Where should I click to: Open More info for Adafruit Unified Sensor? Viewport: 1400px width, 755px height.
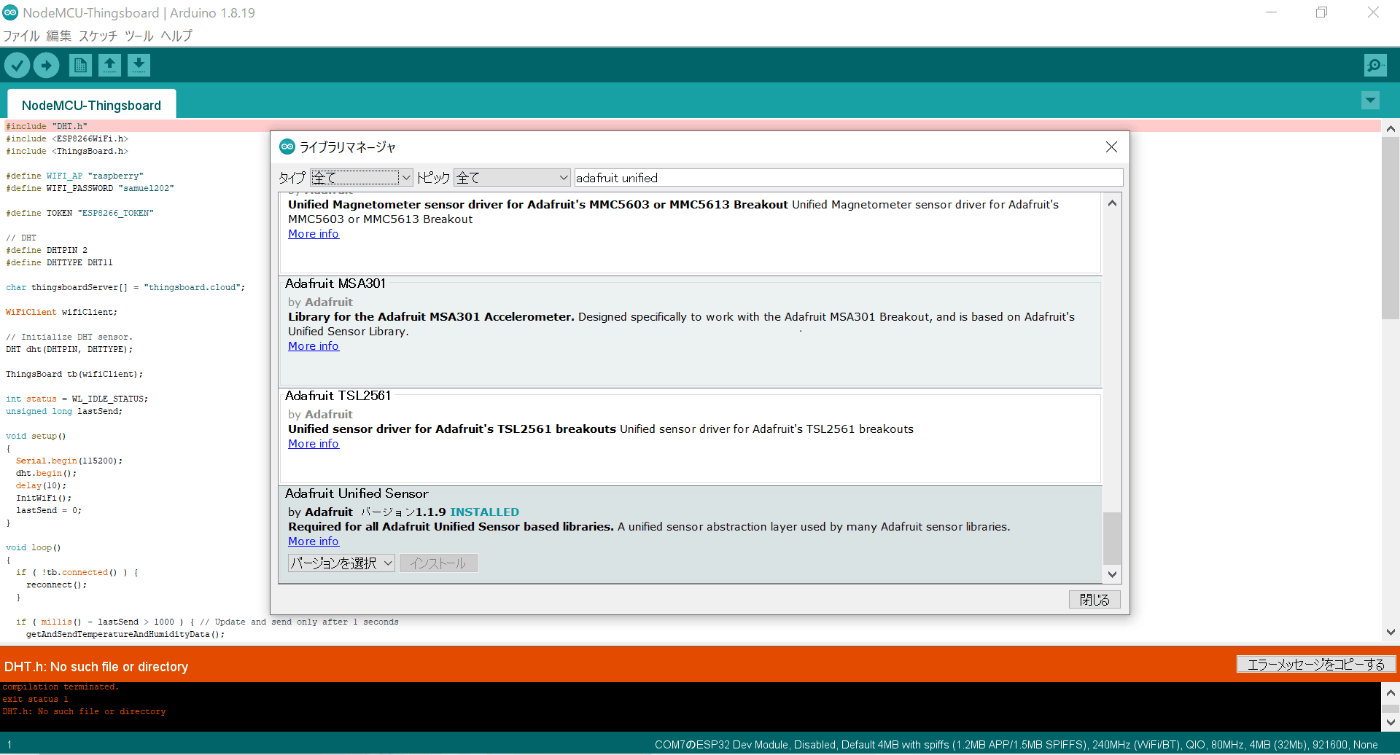coord(313,541)
